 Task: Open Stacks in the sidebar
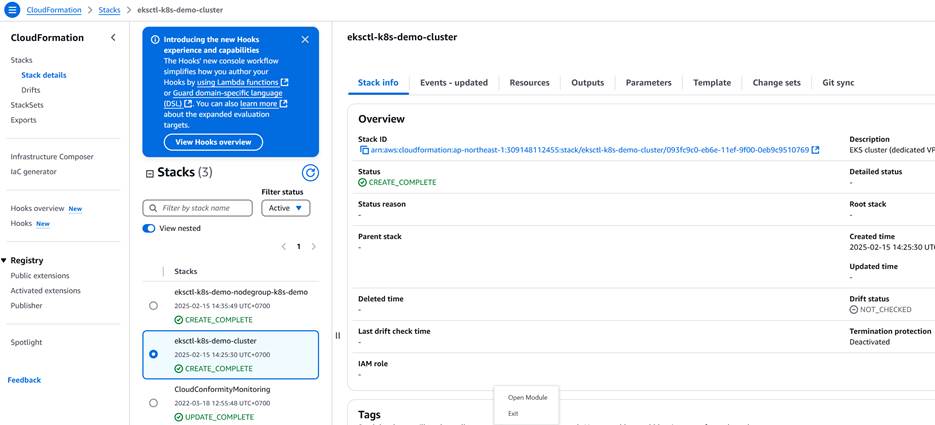click(x=21, y=60)
